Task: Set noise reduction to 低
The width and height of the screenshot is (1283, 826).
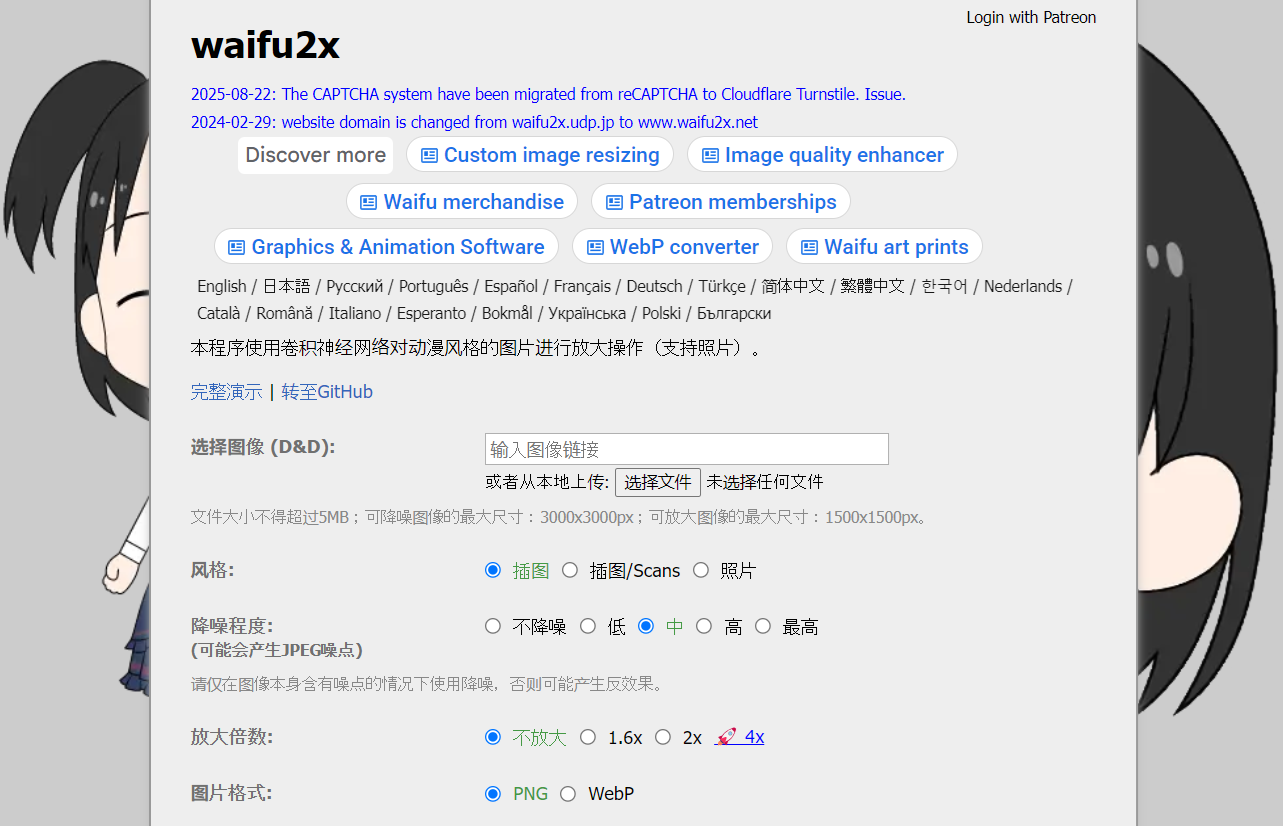Action: tap(588, 626)
